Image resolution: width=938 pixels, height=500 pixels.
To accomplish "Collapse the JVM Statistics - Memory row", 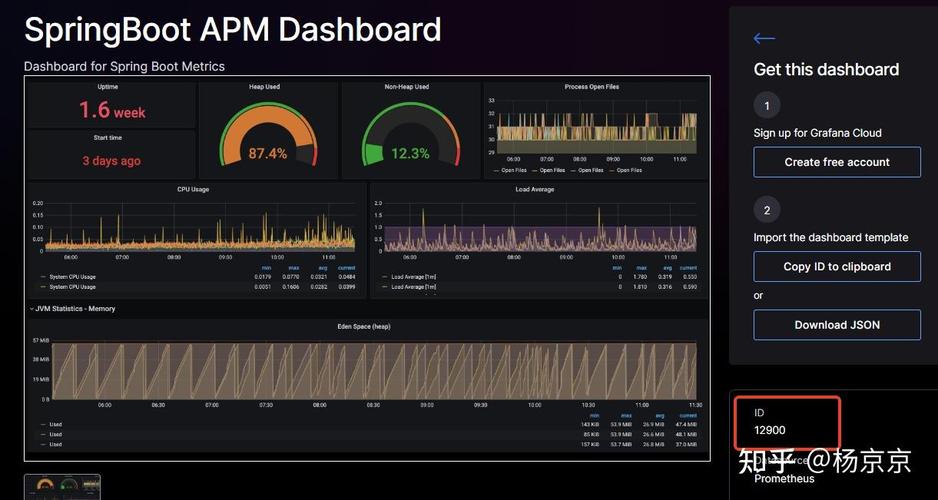I will pos(74,309).
